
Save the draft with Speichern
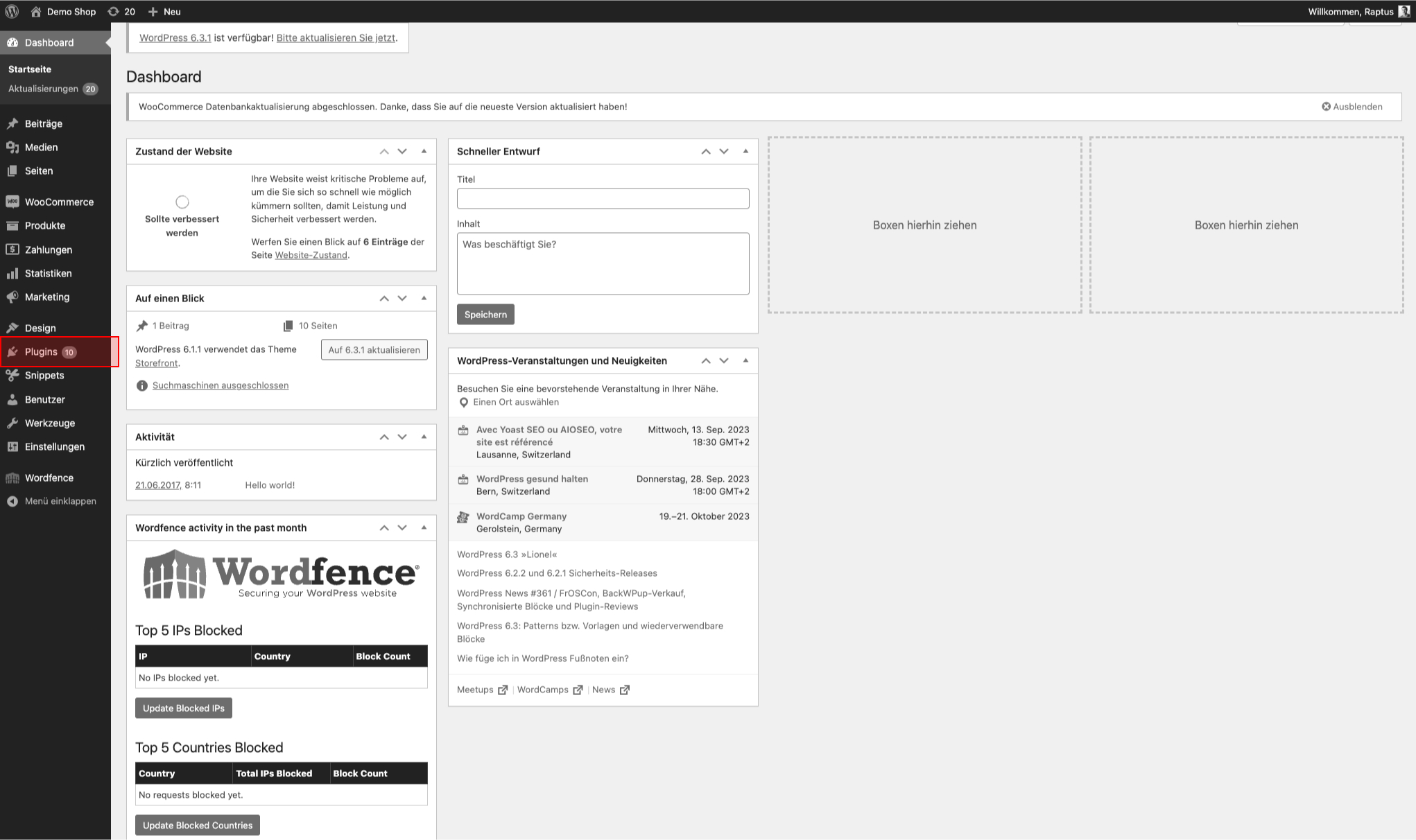tap(485, 315)
